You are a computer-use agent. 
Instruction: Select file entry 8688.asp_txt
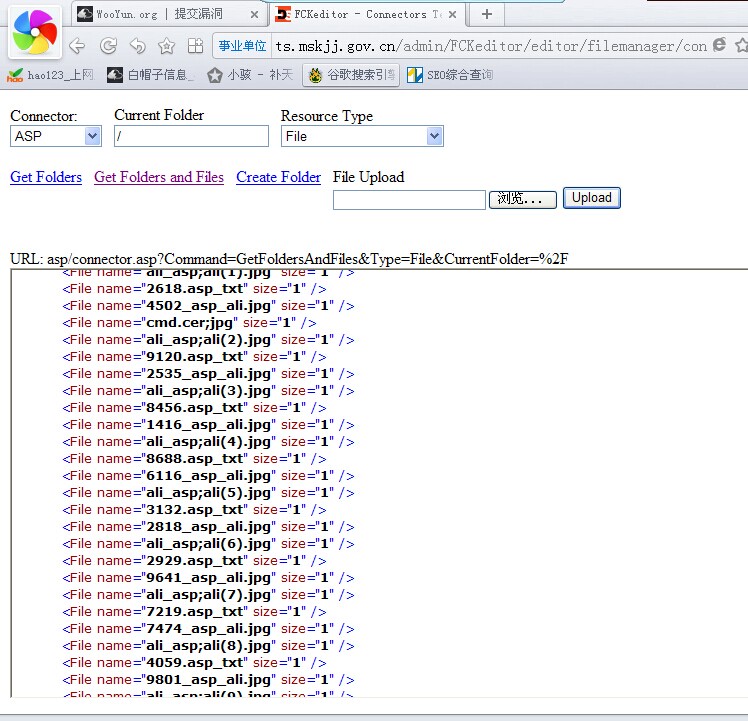[x=194, y=459]
